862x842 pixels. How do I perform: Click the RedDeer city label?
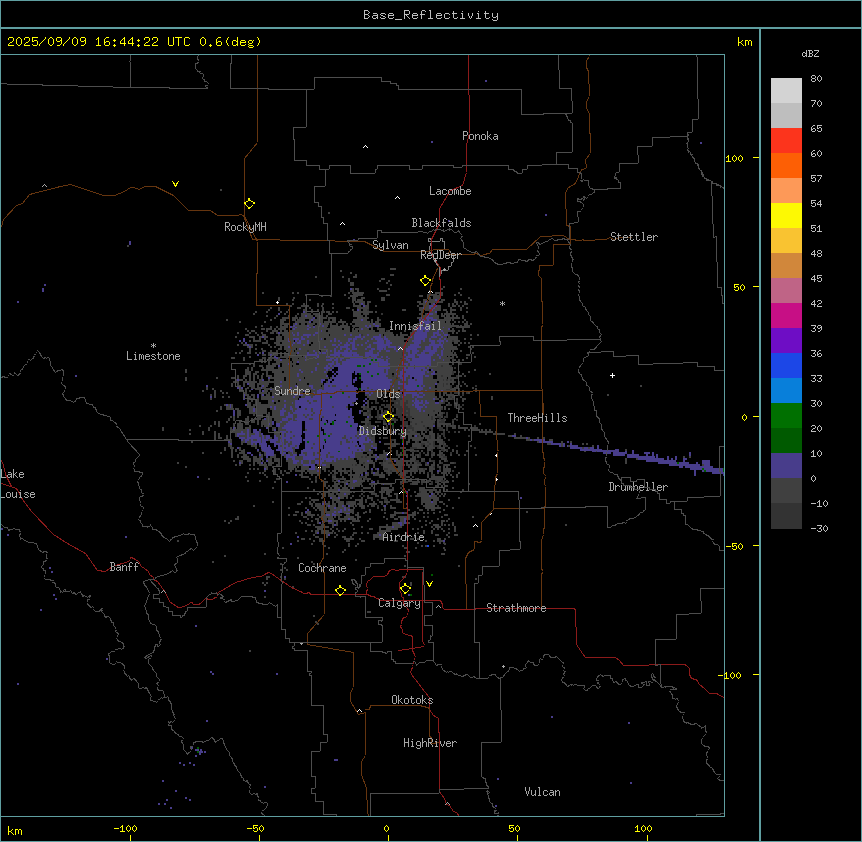point(440,255)
